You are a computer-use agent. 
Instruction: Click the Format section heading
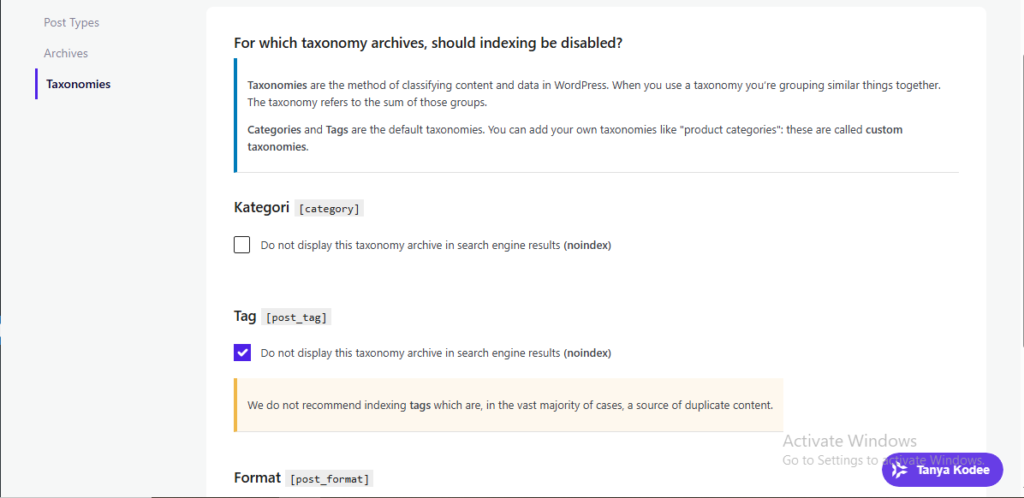click(x=257, y=477)
